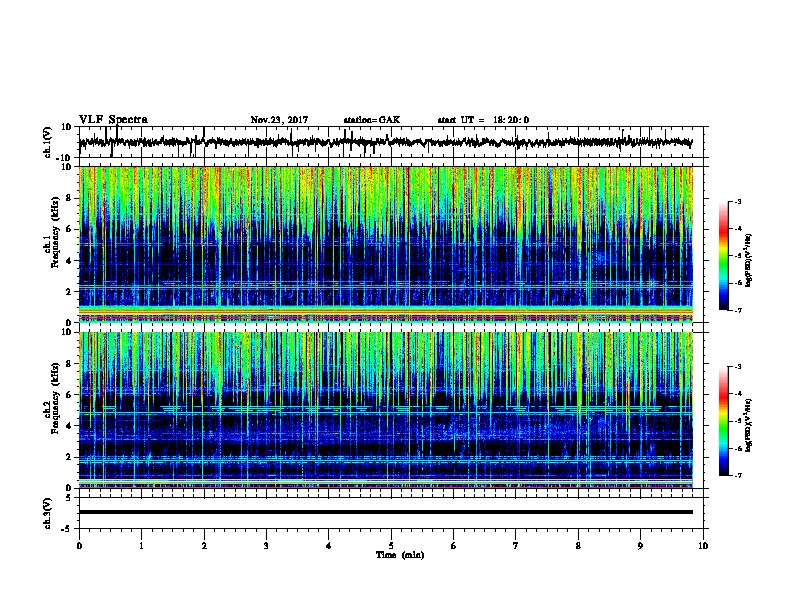Click the "Time (min)" x-axis label
The width and height of the screenshot is (792, 612).
pos(400,555)
